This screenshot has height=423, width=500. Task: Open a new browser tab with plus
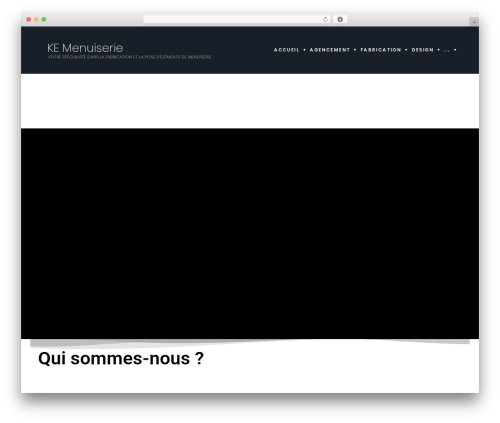474,22
